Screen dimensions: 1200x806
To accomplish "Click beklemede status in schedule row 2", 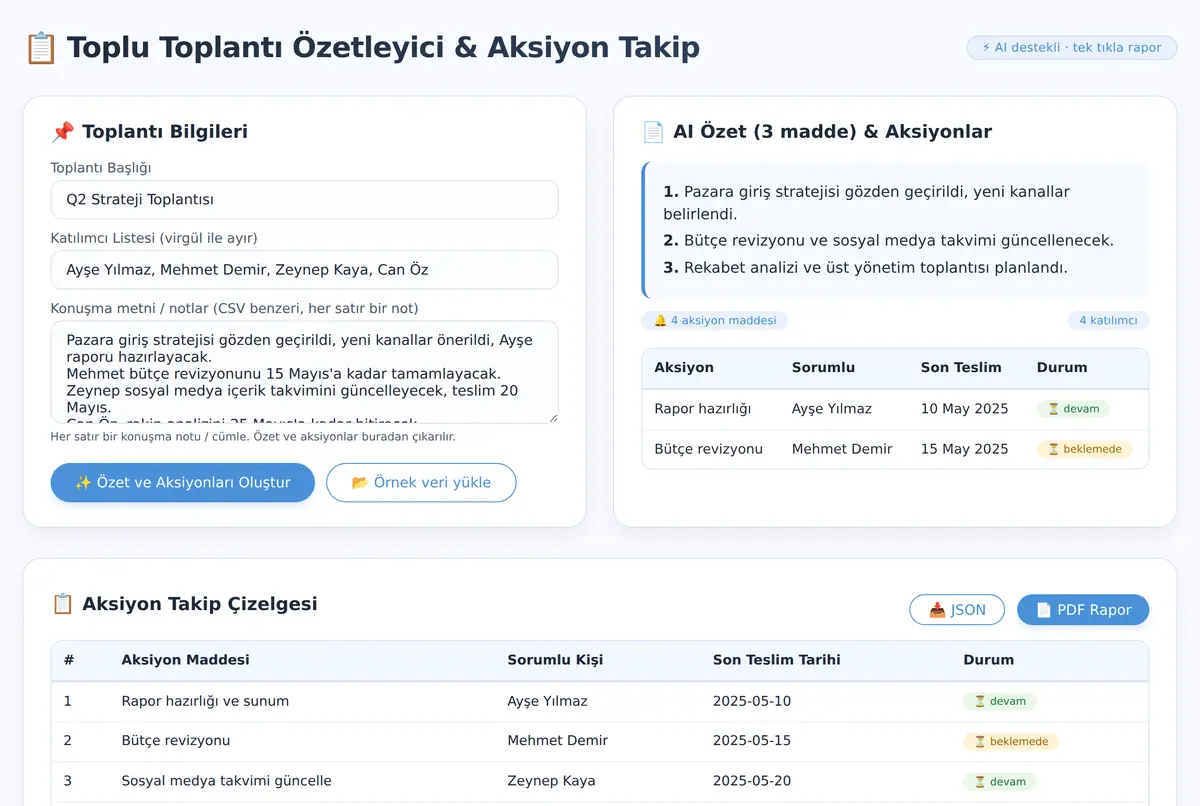I will (x=1011, y=741).
